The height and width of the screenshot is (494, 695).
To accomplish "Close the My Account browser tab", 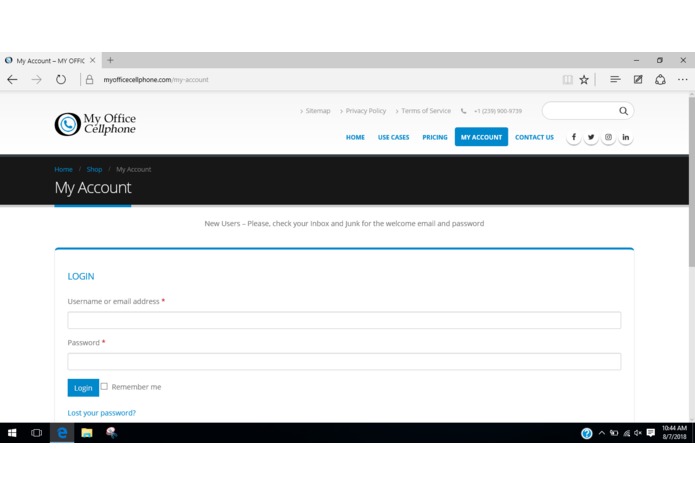I will click(x=93, y=60).
